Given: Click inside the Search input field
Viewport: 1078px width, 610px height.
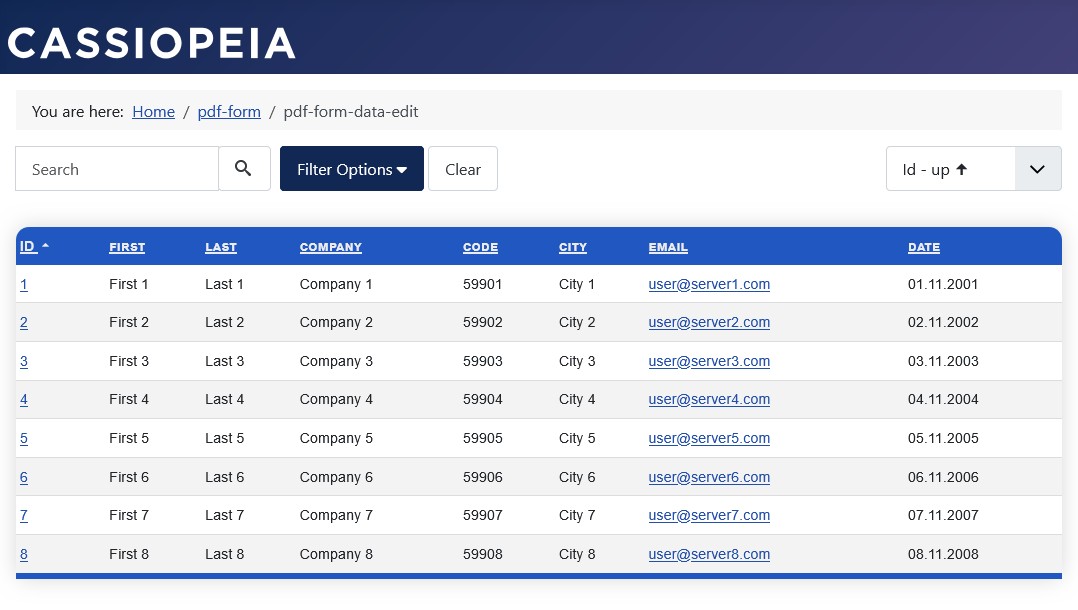Looking at the screenshot, I should [116, 168].
